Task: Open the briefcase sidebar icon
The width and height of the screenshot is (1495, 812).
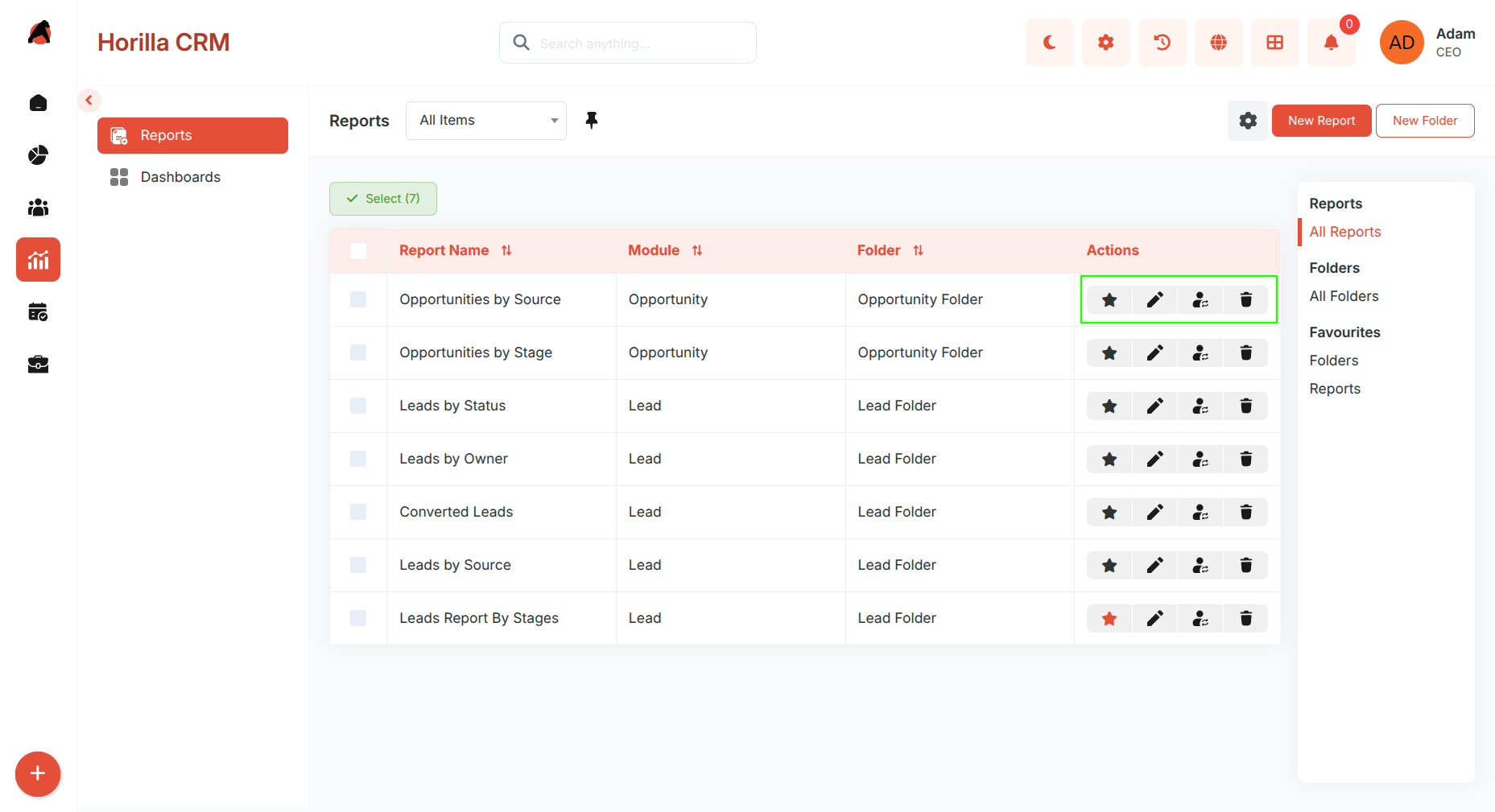Action: pos(38,365)
